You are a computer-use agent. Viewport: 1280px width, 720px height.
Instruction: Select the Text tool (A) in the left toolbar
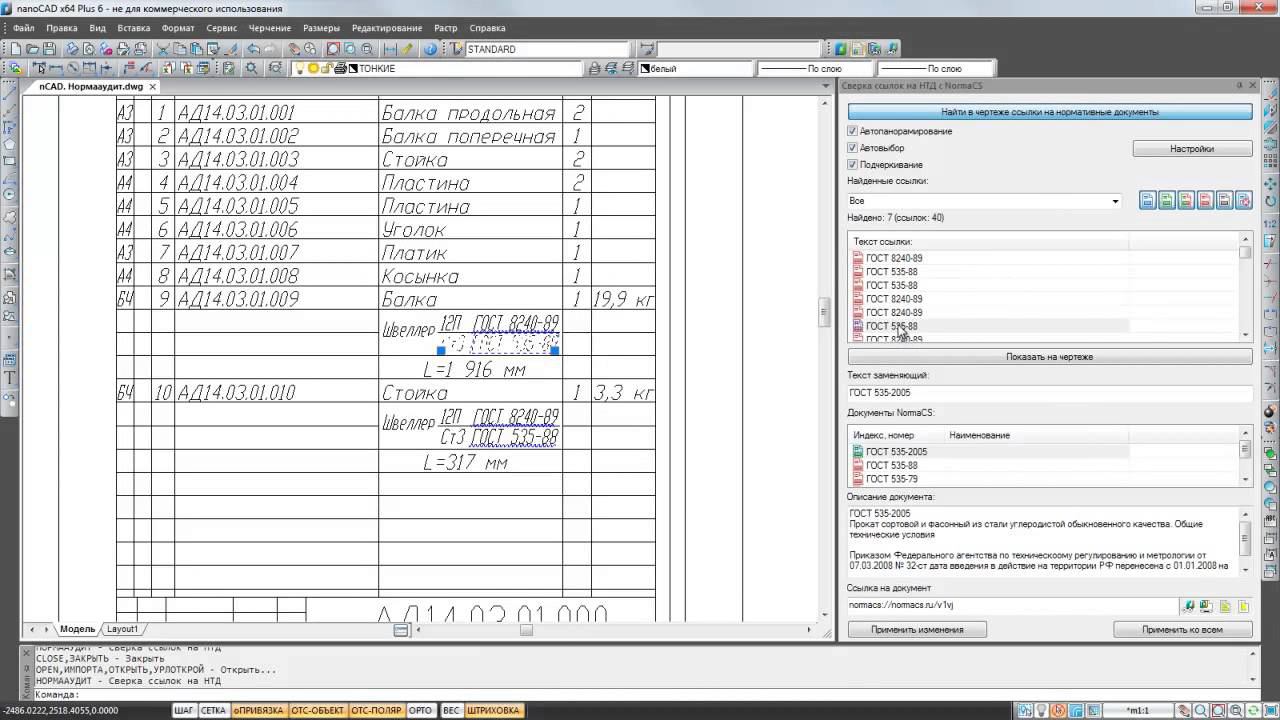11,378
